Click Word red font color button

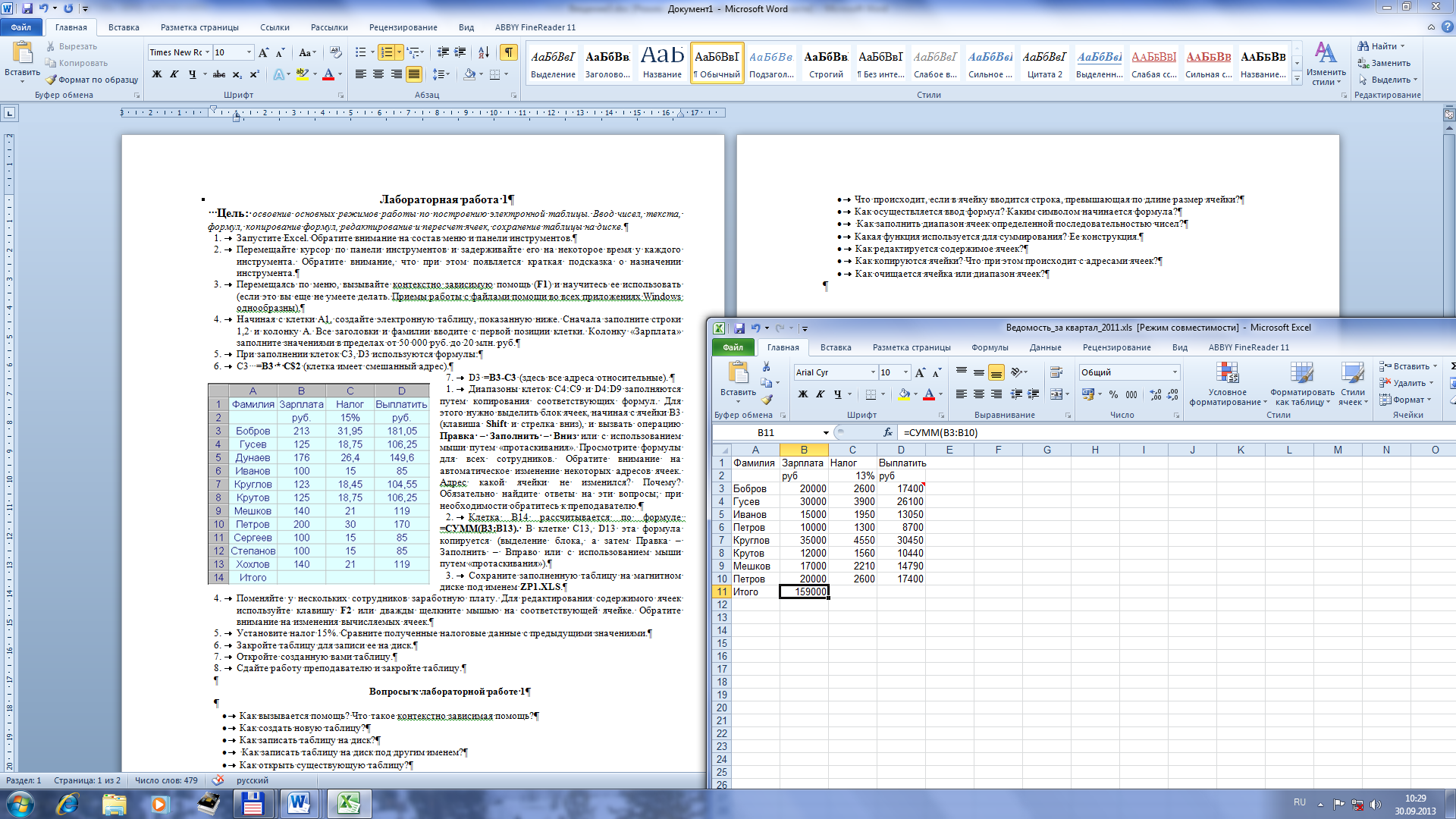[328, 74]
